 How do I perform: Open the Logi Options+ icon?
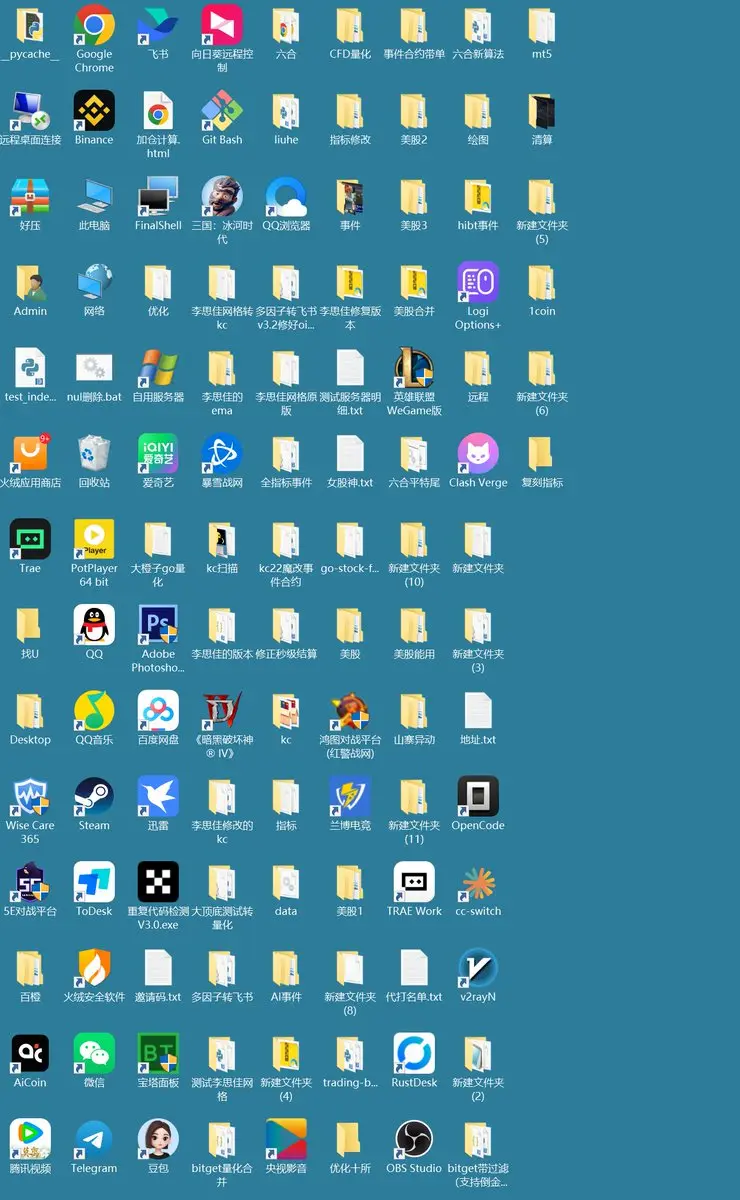pos(478,282)
